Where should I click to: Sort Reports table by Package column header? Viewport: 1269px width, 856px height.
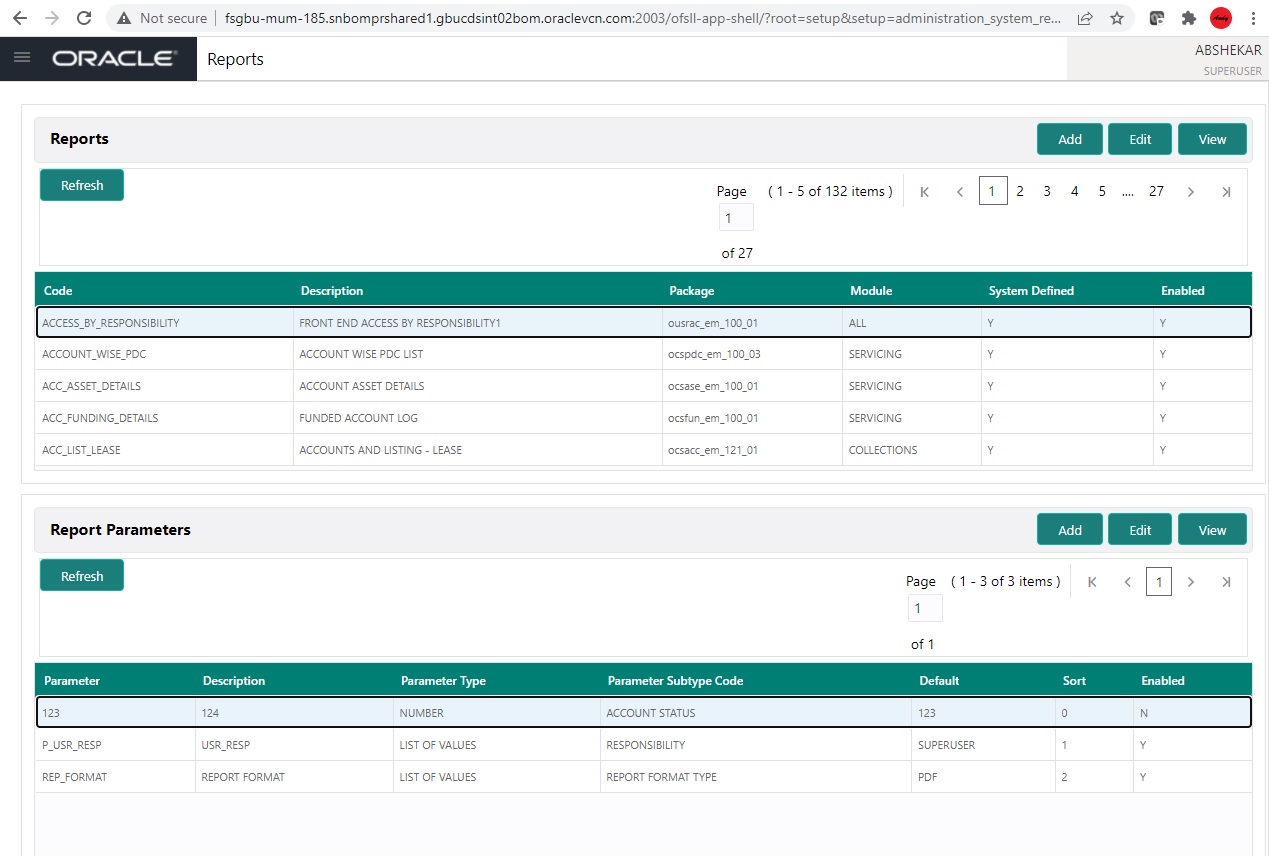coord(692,291)
